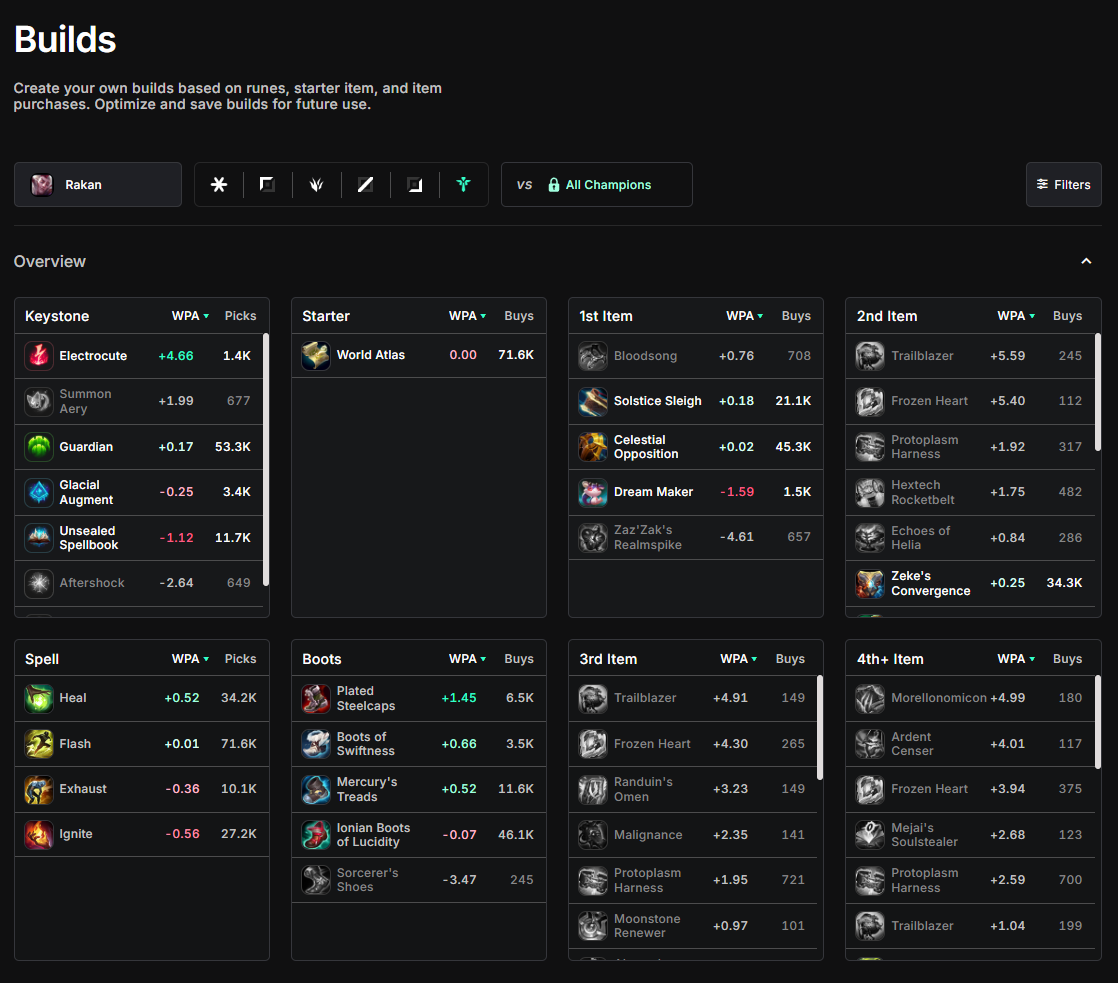Select the Mejai's Soulstealer row
This screenshot has width=1118, height=983.
pos(970,835)
